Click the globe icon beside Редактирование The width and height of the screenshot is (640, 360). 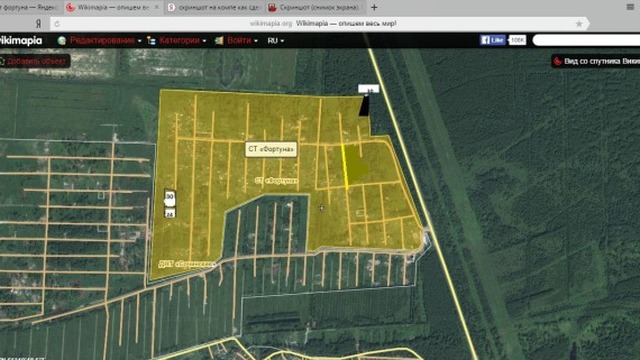click(x=62, y=40)
